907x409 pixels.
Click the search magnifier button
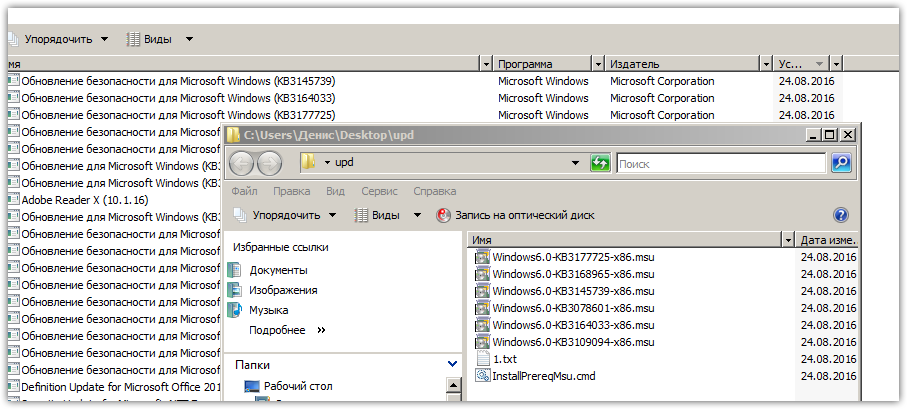tap(841, 163)
